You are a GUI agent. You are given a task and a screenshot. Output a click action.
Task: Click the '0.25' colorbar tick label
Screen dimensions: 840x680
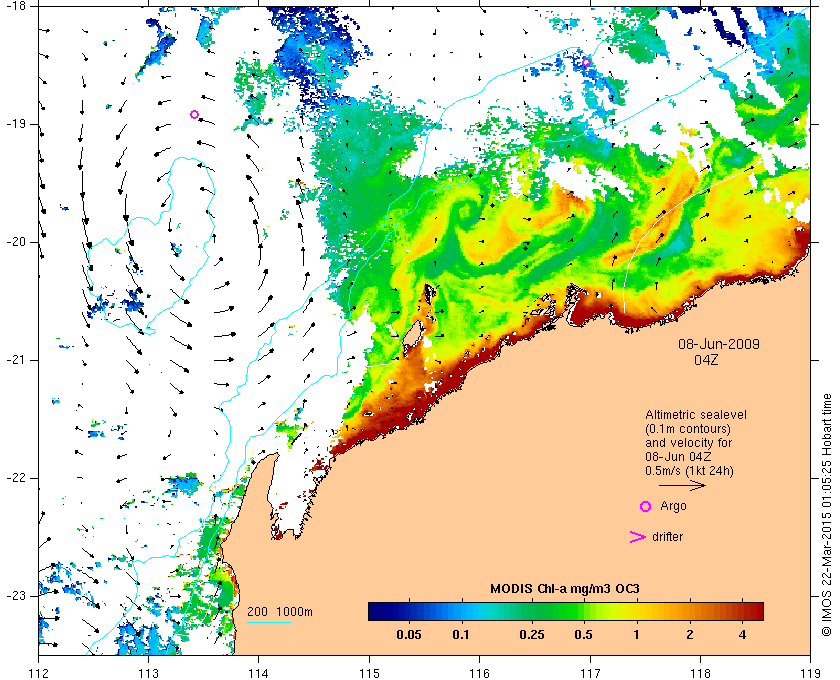click(x=532, y=636)
